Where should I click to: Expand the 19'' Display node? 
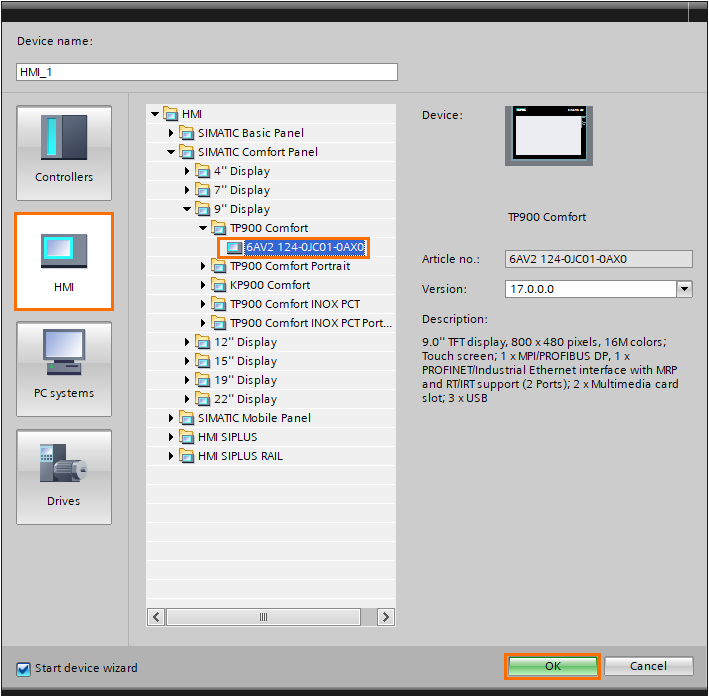click(187, 380)
